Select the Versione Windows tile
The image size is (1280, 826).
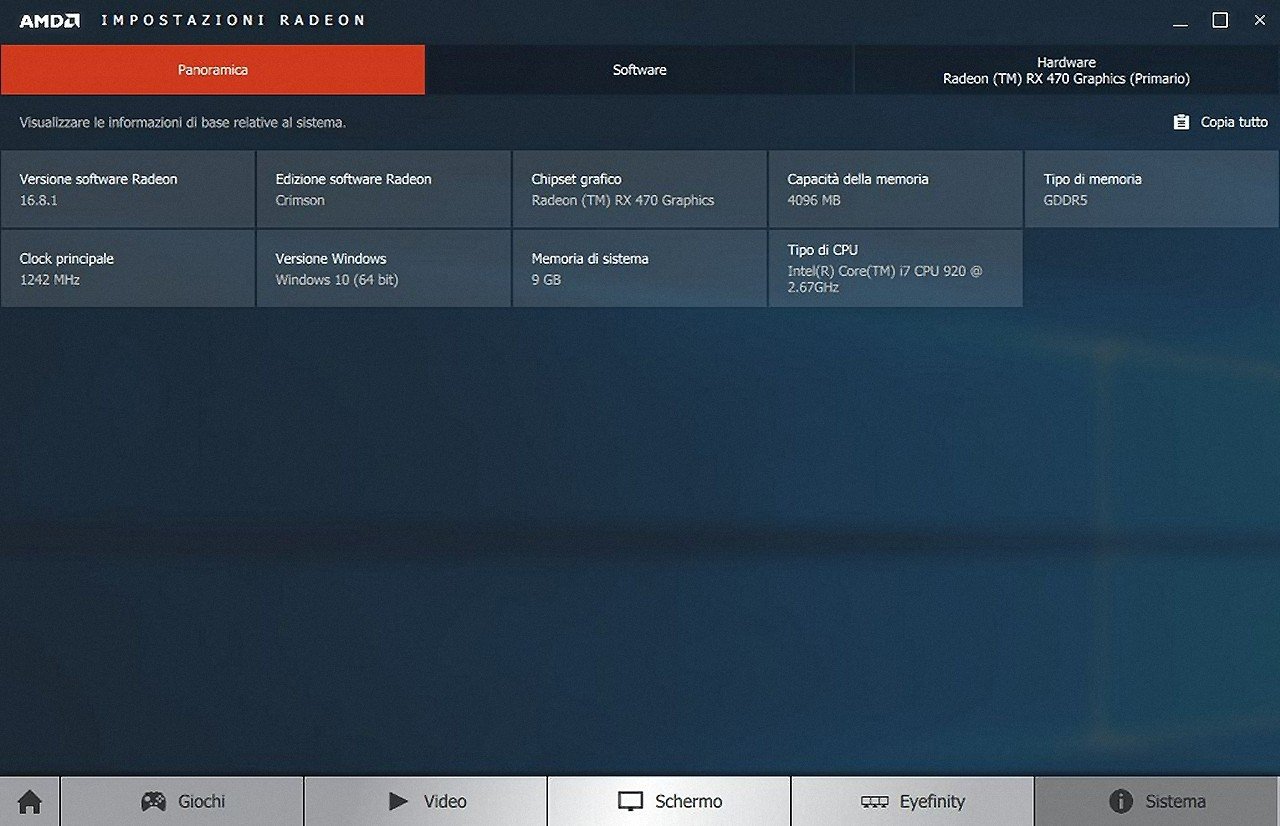pos(384,268)
